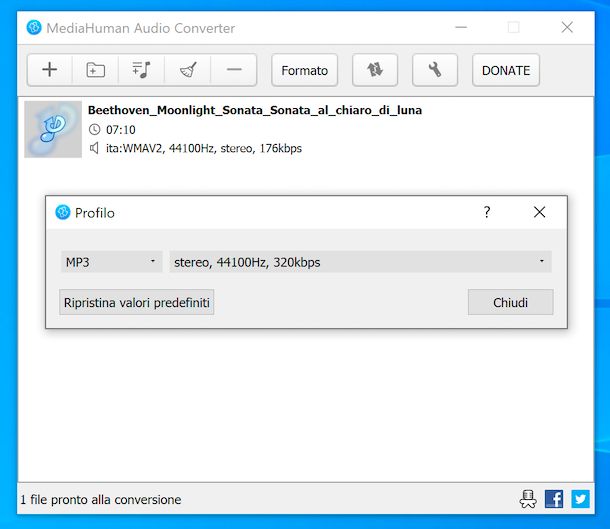The image size is (610, 529).
Task: Open the stereo, 44100Hz, 320kbps quality dropdown
Action: point(360,262)
